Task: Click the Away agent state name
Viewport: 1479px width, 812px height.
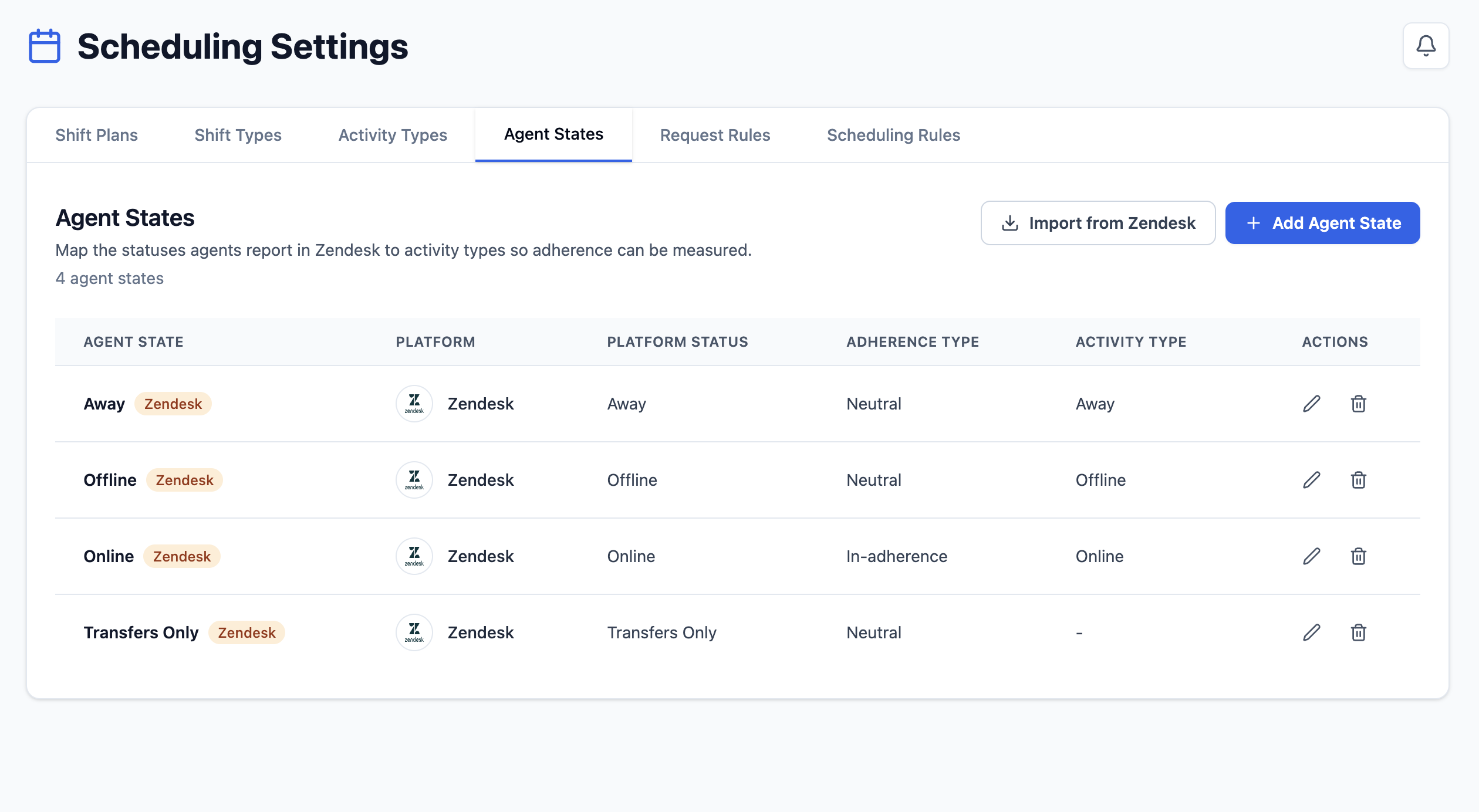Action: click(104, 404)
